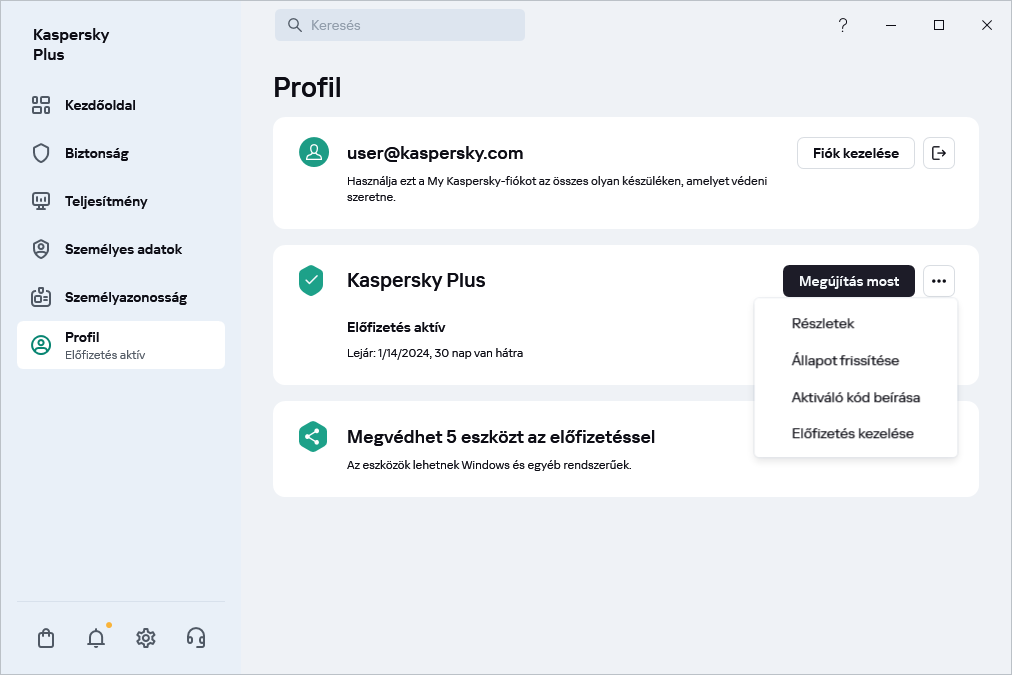Open settings via the gear icon

point(146,638)
